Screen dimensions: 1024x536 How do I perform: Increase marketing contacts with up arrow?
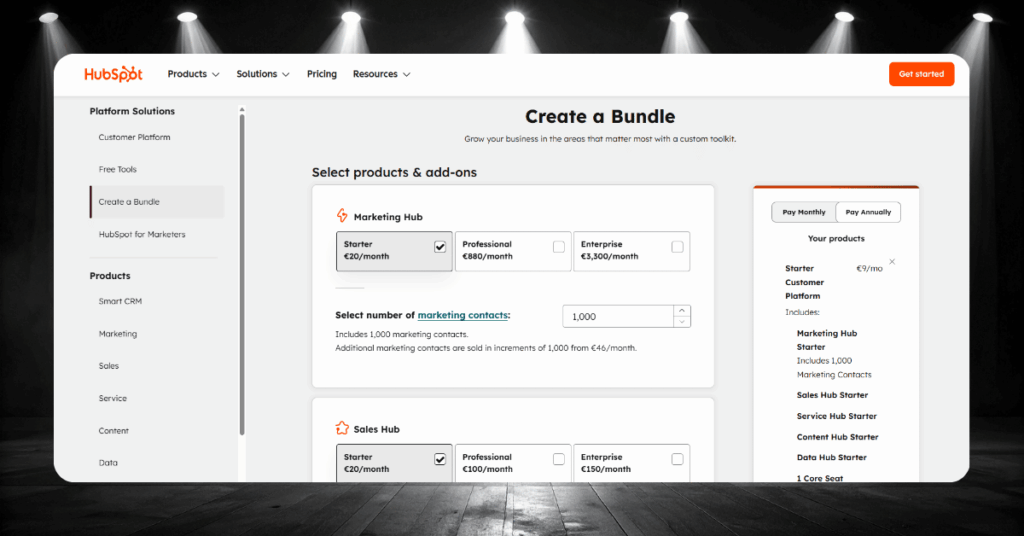(x=682, y=311)
